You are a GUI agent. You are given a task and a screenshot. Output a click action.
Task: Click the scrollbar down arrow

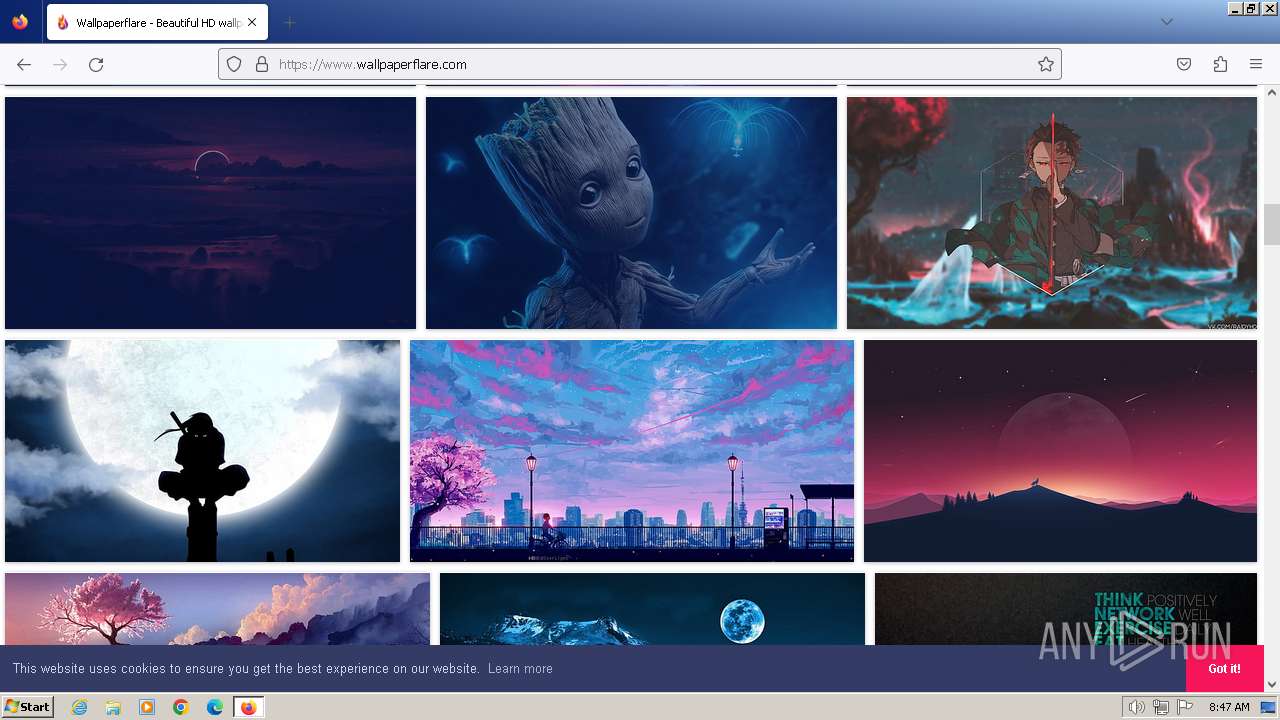point(1271,684)
